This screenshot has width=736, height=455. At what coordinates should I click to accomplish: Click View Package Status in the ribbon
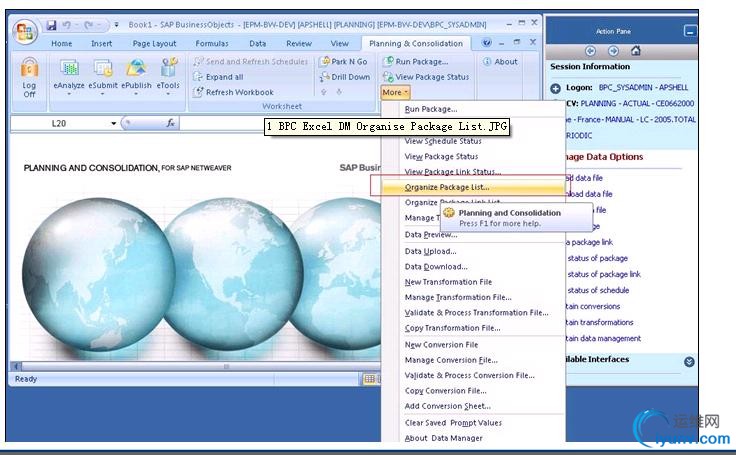point(426,77)
